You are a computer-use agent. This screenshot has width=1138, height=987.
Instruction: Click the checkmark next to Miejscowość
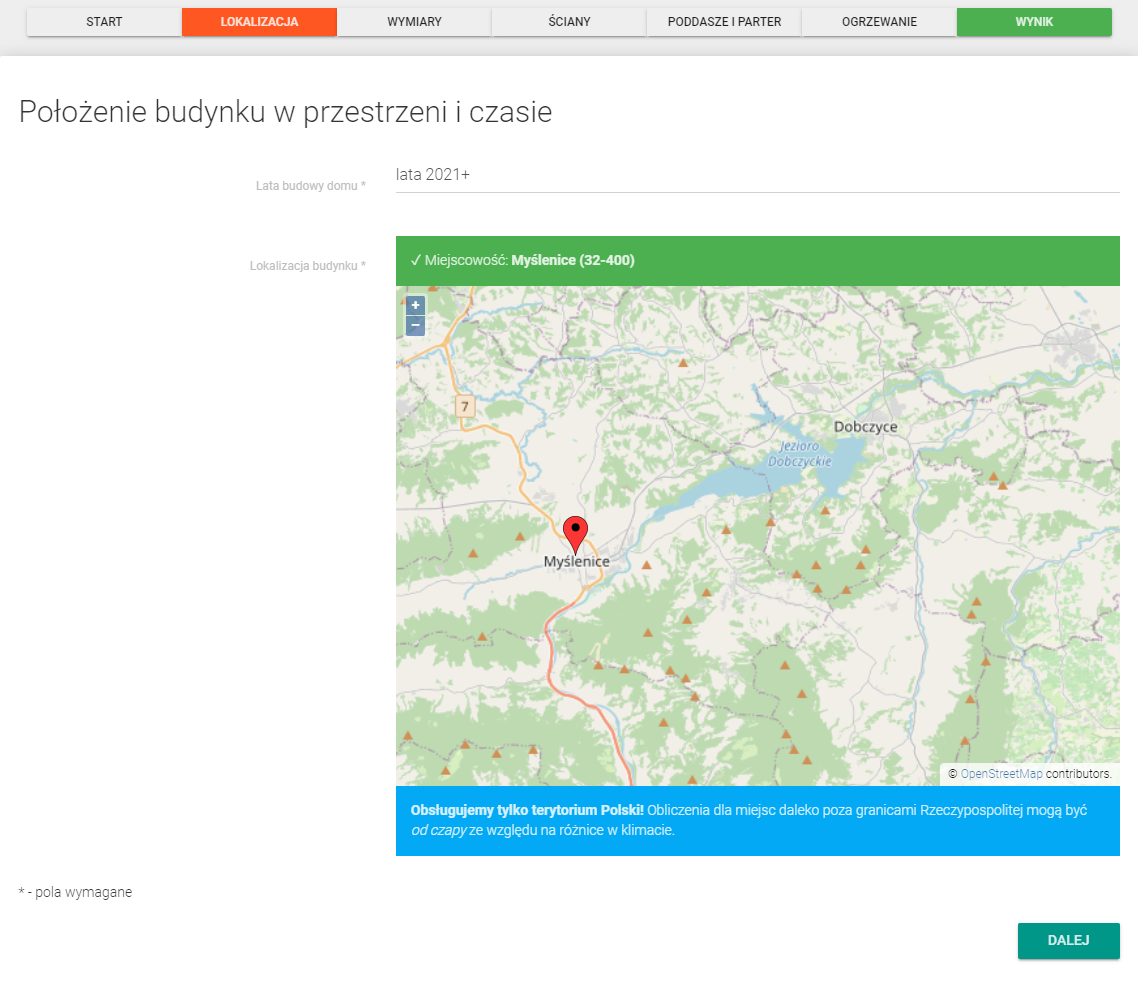416,261
